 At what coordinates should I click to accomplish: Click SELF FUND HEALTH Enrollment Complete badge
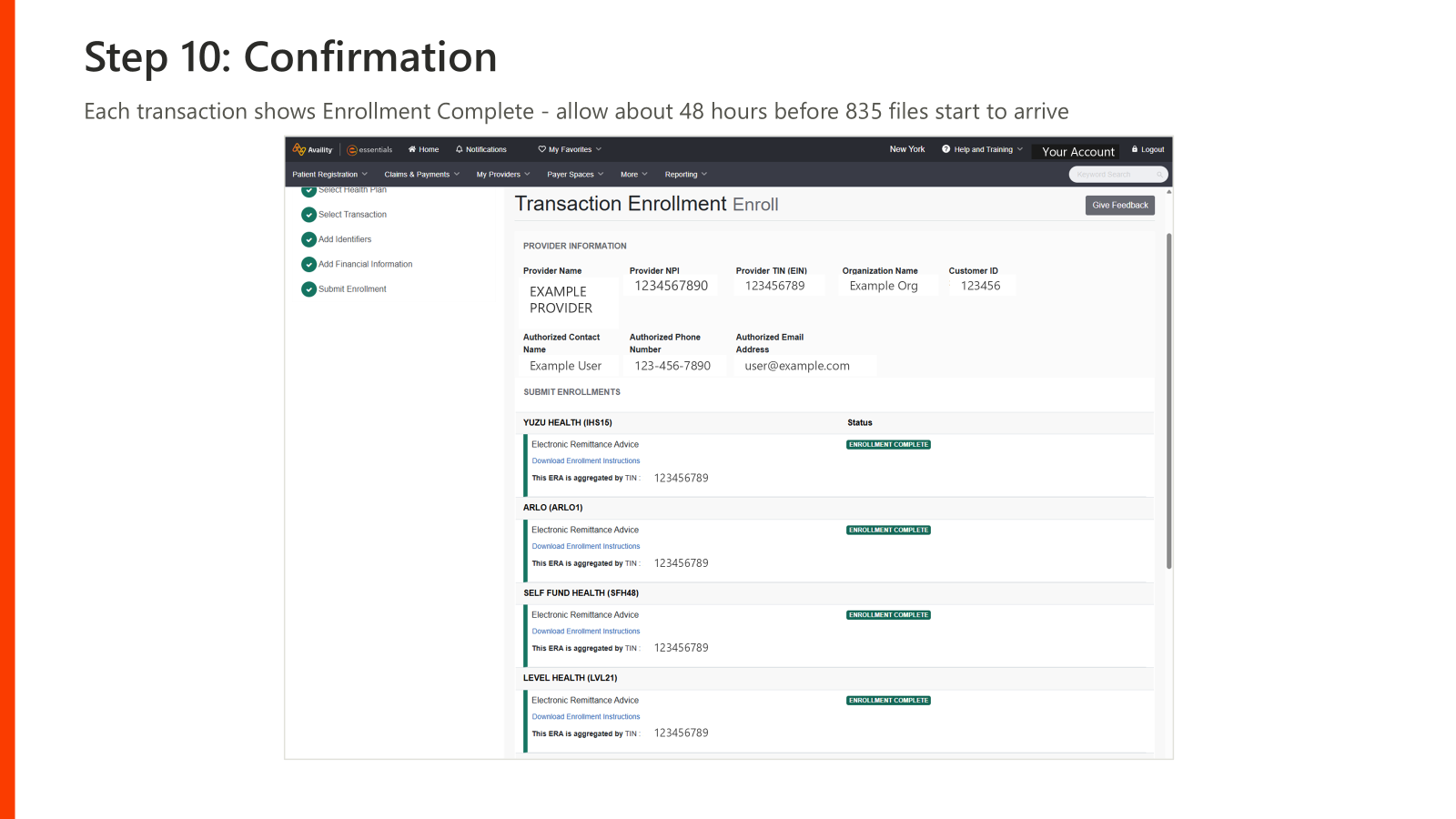888,615
